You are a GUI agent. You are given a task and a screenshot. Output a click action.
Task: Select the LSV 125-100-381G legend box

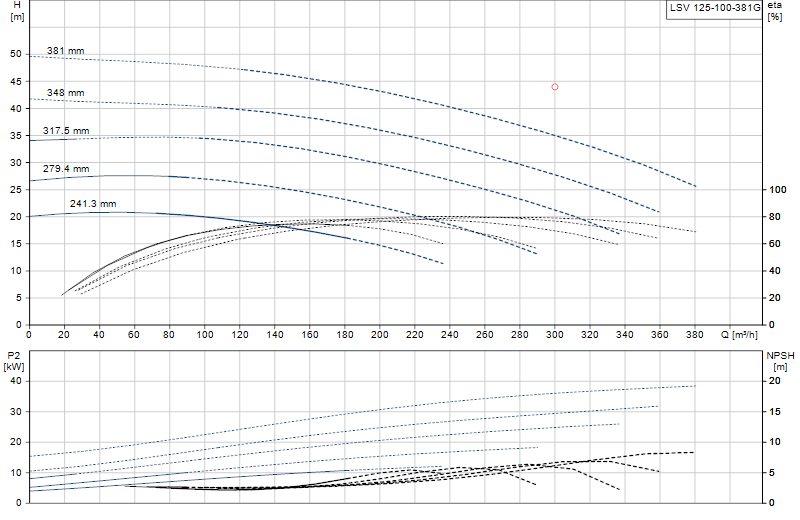714,9
